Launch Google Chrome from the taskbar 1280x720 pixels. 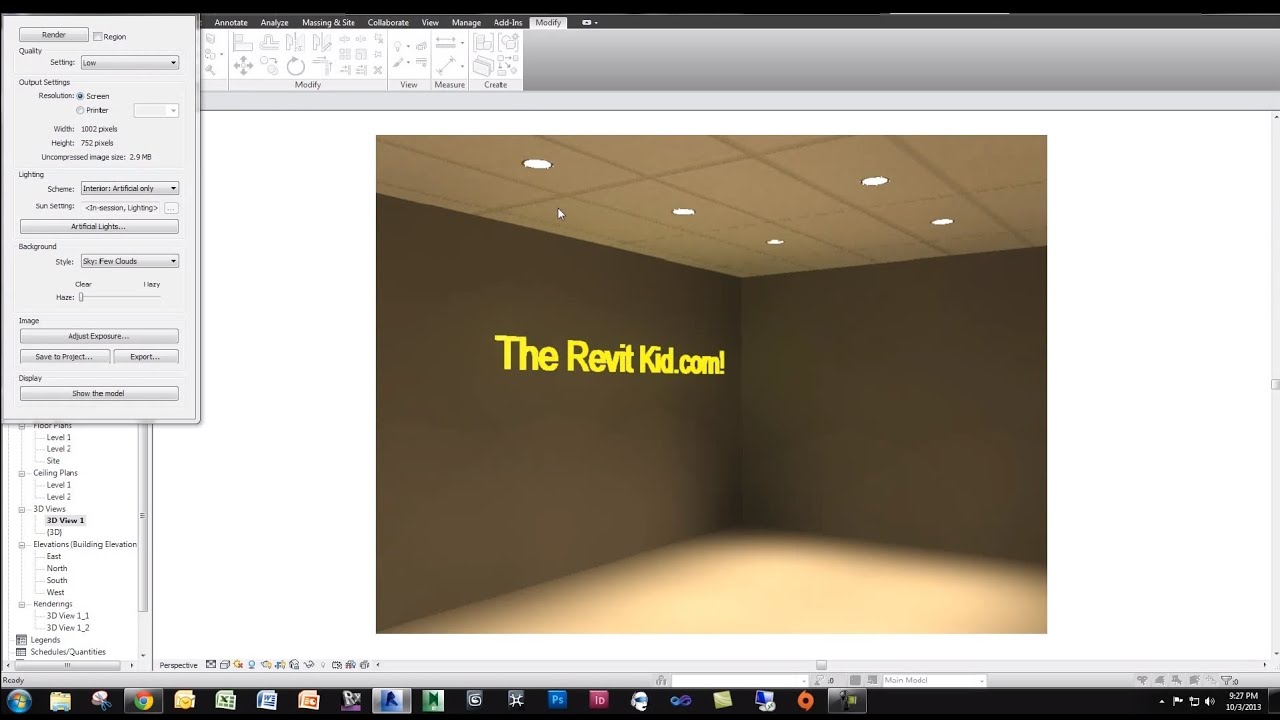click(144, 700)
